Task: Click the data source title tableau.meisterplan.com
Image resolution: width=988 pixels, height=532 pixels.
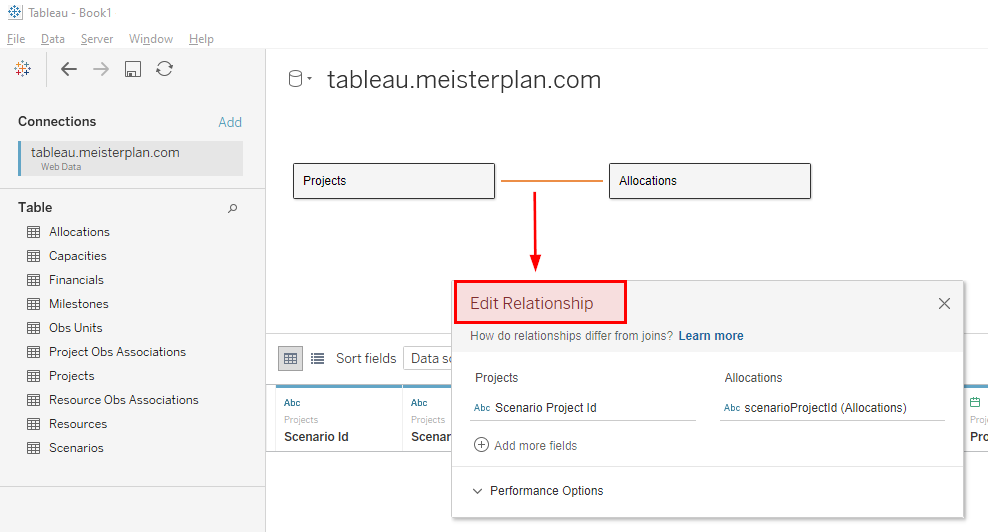Action: 464,80
